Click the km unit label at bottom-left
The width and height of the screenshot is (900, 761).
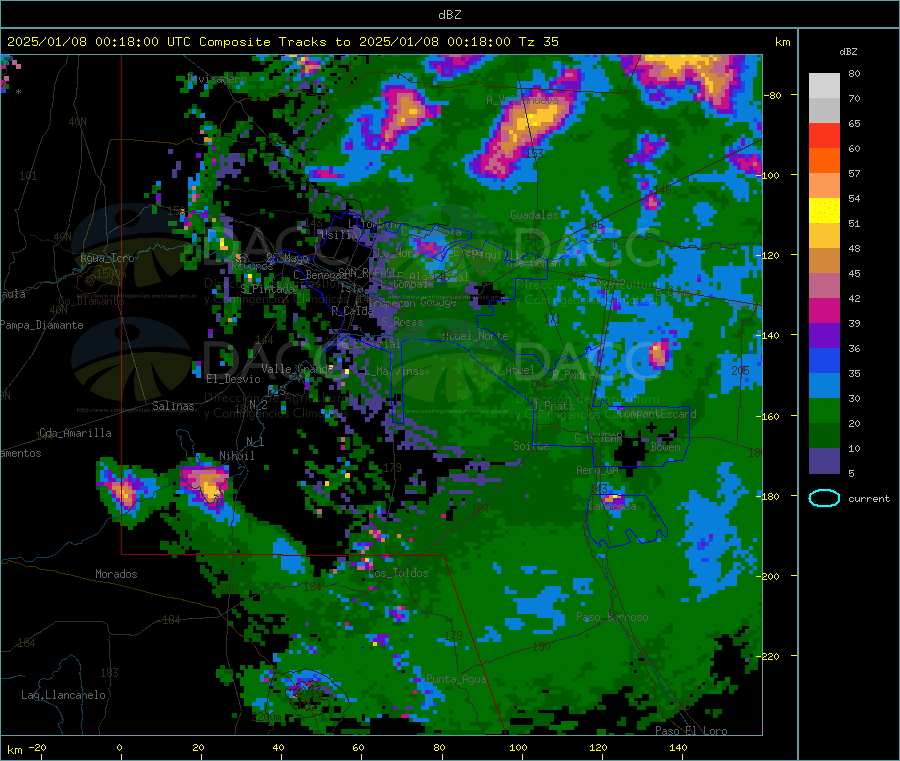click(14, 750)
